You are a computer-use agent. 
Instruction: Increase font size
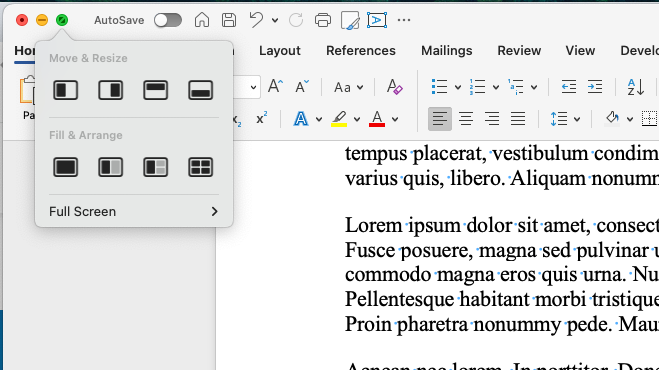tap(275, 87)
